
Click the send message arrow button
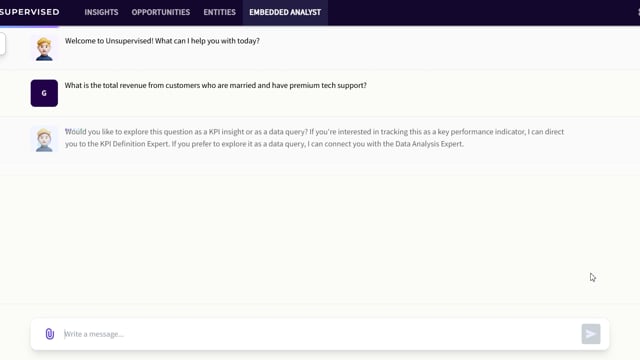pos(591,334)
